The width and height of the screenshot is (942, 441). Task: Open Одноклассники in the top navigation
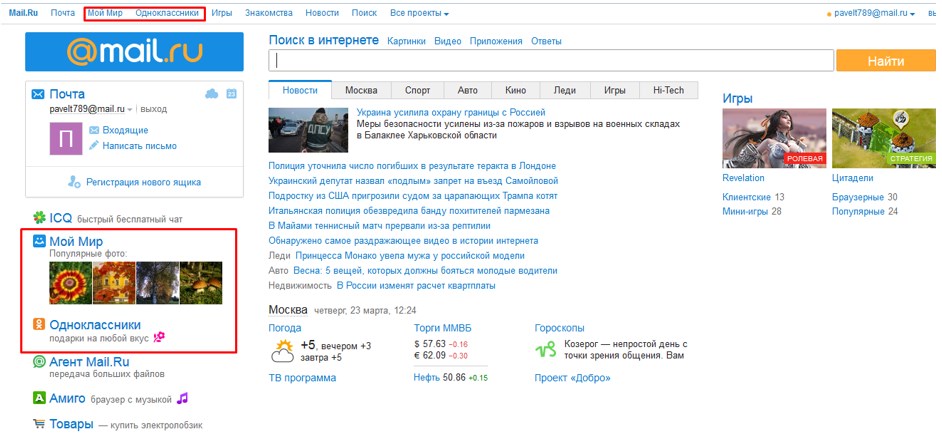point(167,13)
